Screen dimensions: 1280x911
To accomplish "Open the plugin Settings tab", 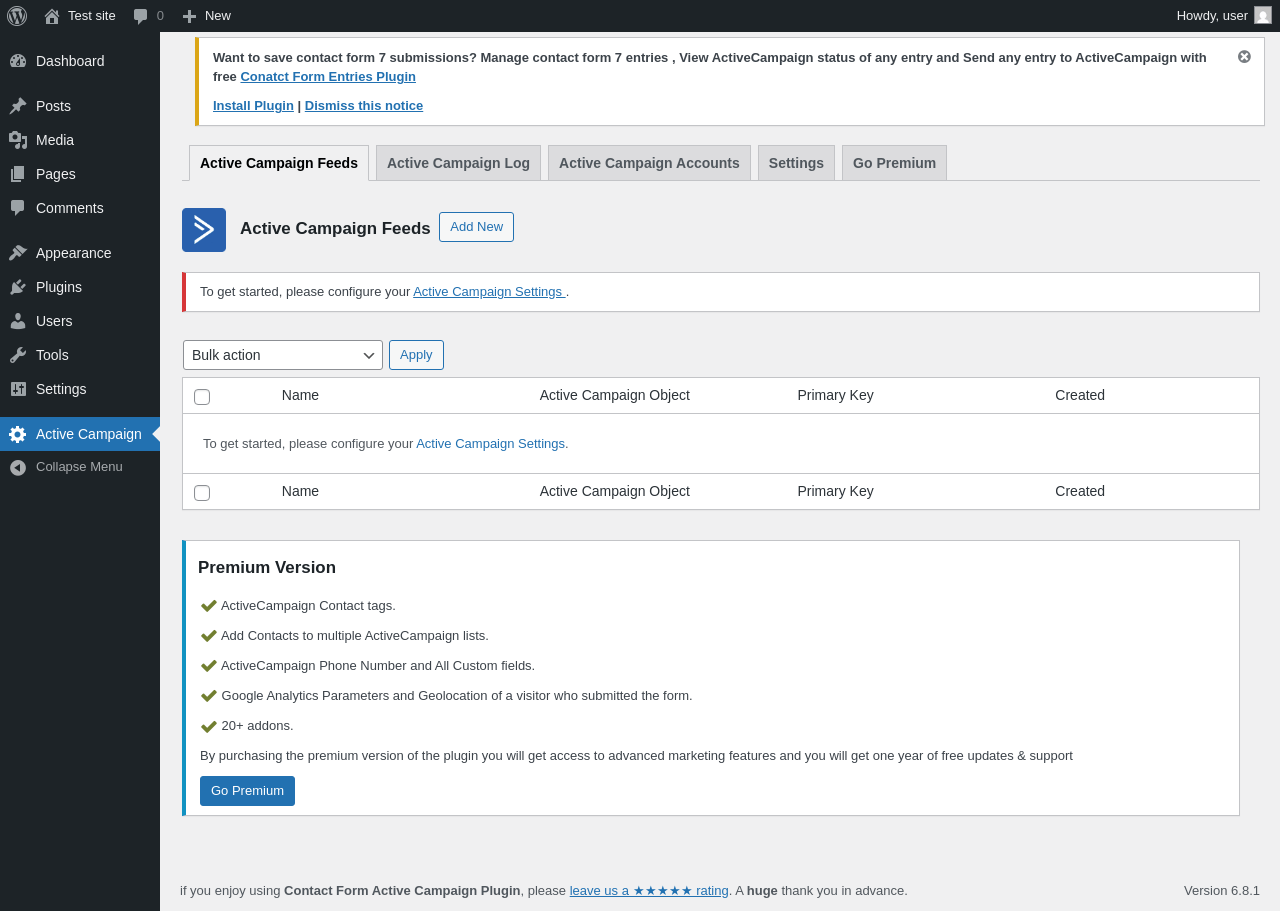I will [x=796, y=163].
